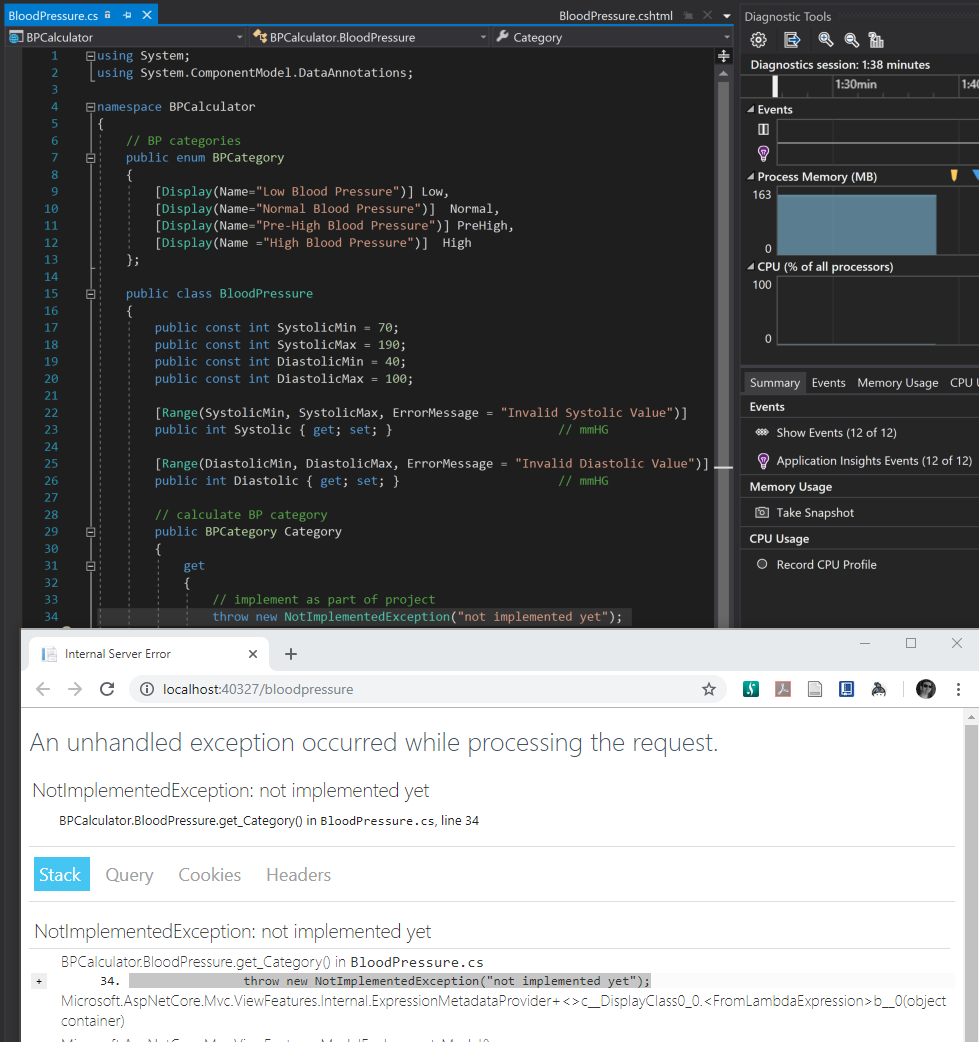Image resolution: width=979 pixels, height=1042 pixels.
Task: Click Record CPU Profile label
Action: coord(826,564)
